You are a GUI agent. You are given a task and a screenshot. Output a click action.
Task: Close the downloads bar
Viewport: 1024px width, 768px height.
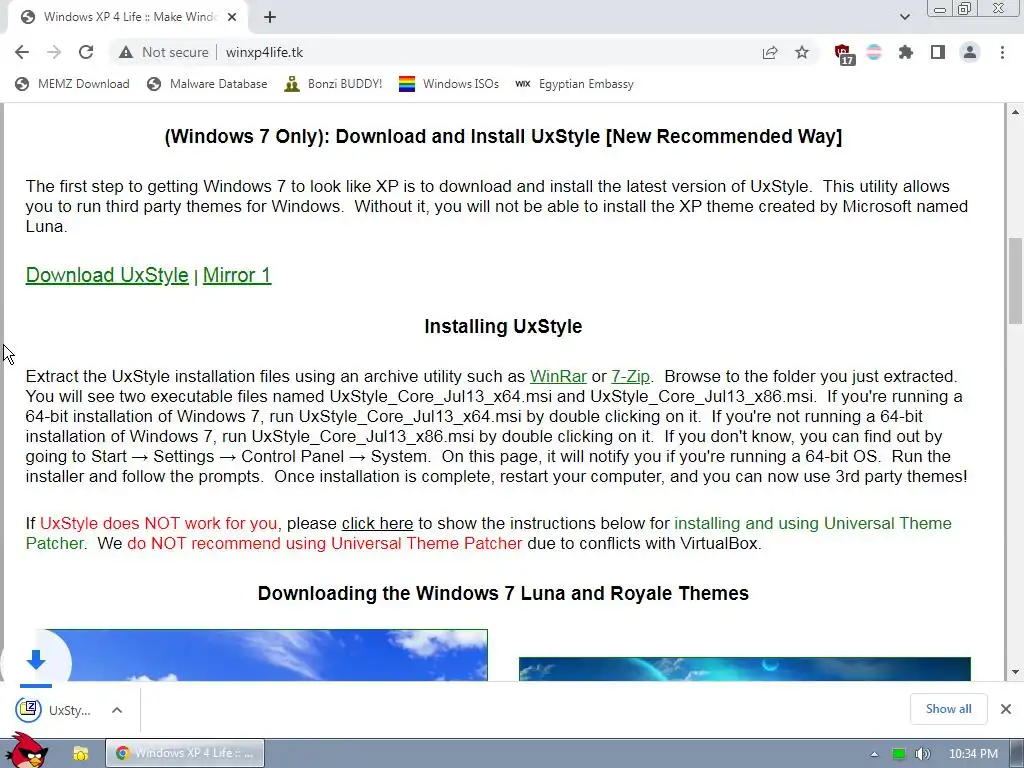point(1006,709)
